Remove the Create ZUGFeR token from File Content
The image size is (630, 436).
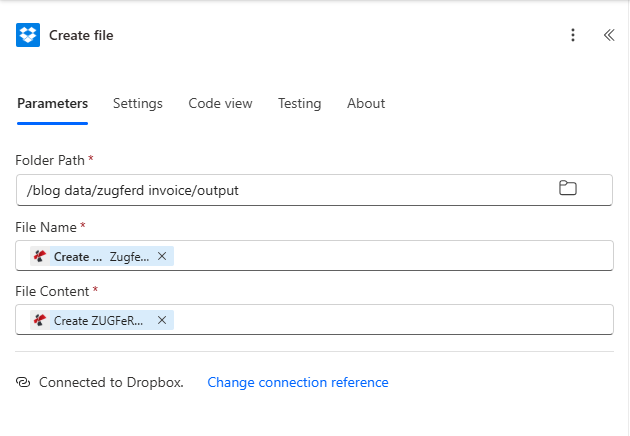pos(162,320)
